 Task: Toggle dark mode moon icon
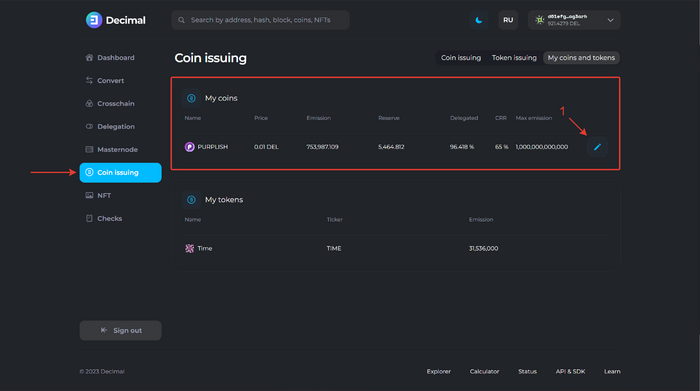pos(479,20)
